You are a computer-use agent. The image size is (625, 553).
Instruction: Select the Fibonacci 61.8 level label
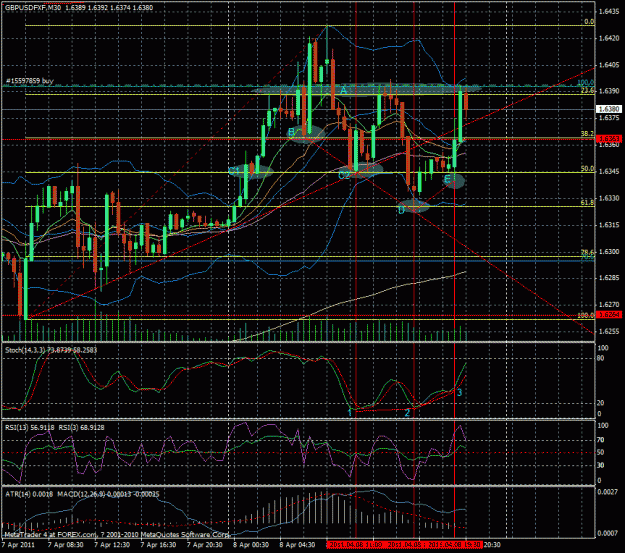pos(588,203)
